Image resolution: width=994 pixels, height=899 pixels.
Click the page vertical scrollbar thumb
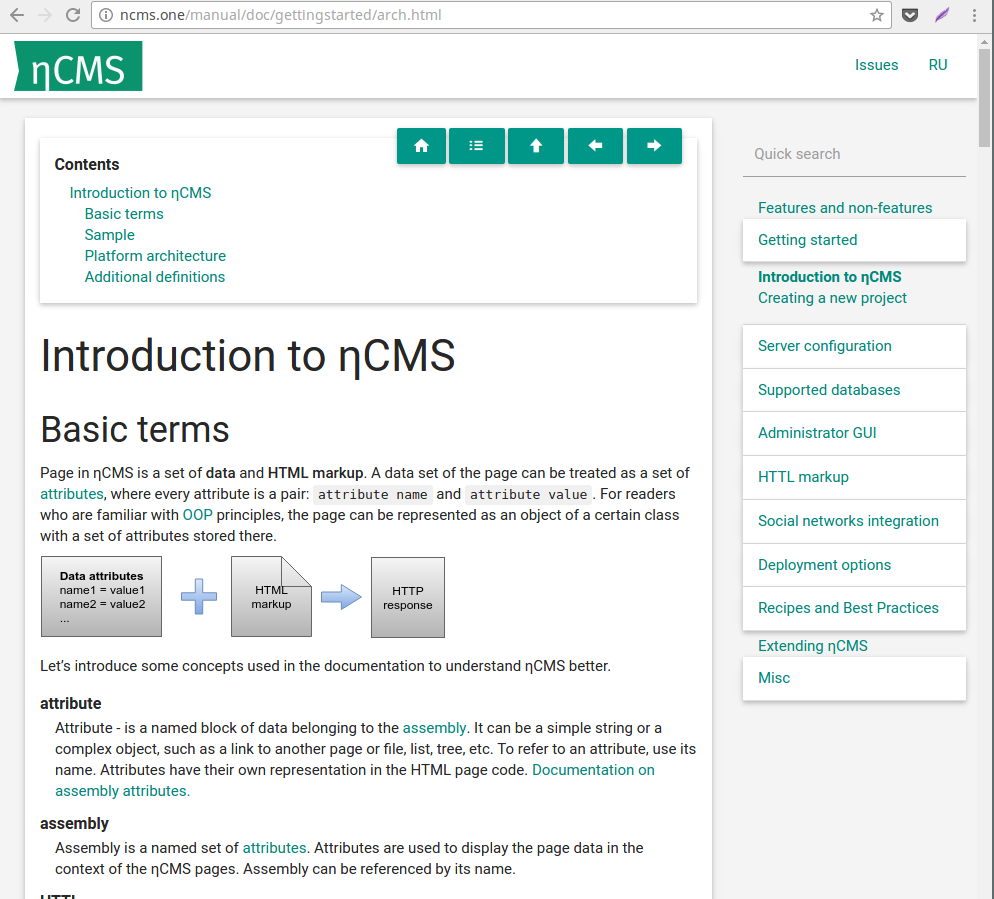[984, 96]
